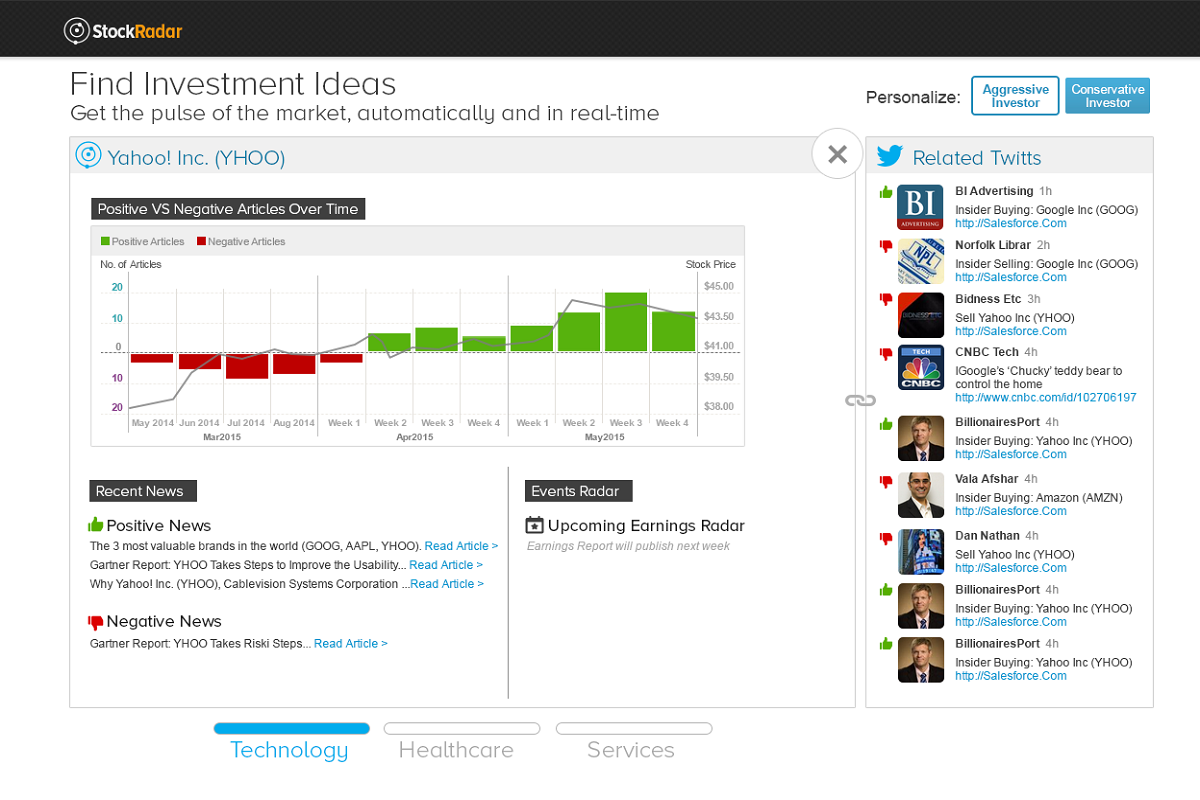Toggle Negative Articles legend entry

(241, 241)
